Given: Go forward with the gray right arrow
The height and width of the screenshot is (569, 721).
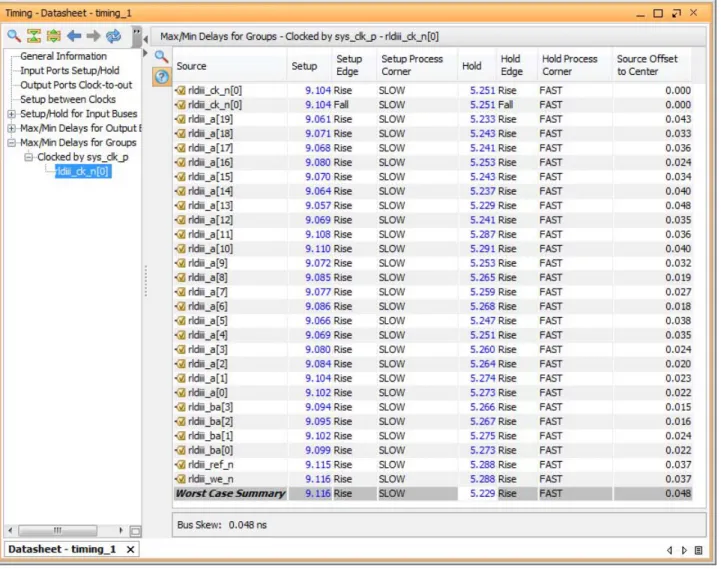Looking at the screenshot, I should coord(93,35).
